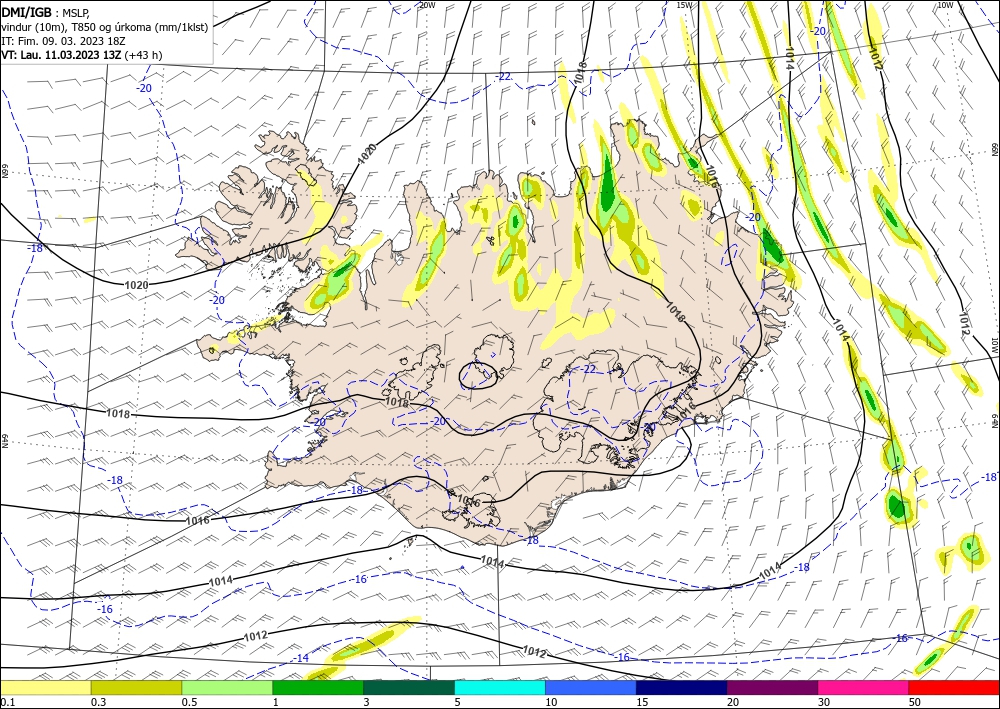Click the blue 10–15 legend swatch
The width and height of the screenshot is (1000, 709).
click(591, 688)
